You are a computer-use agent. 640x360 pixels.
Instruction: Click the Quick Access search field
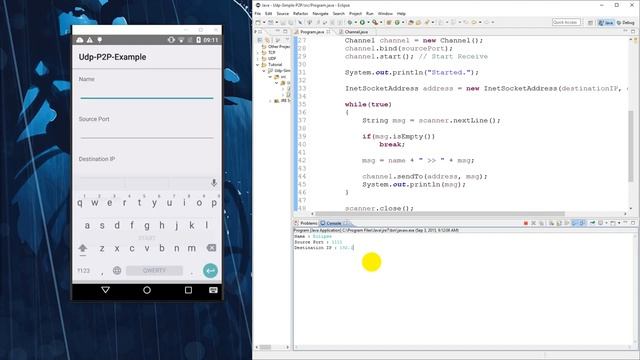pos(566,22)
